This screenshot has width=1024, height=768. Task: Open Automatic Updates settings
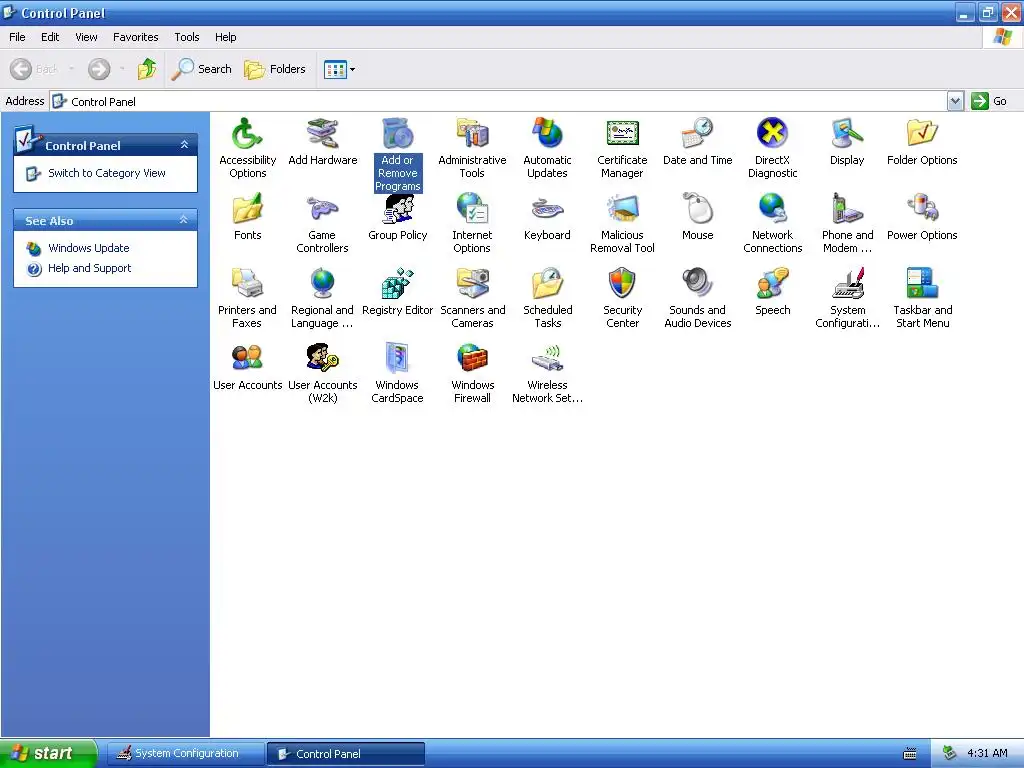[x=547, y=148]
